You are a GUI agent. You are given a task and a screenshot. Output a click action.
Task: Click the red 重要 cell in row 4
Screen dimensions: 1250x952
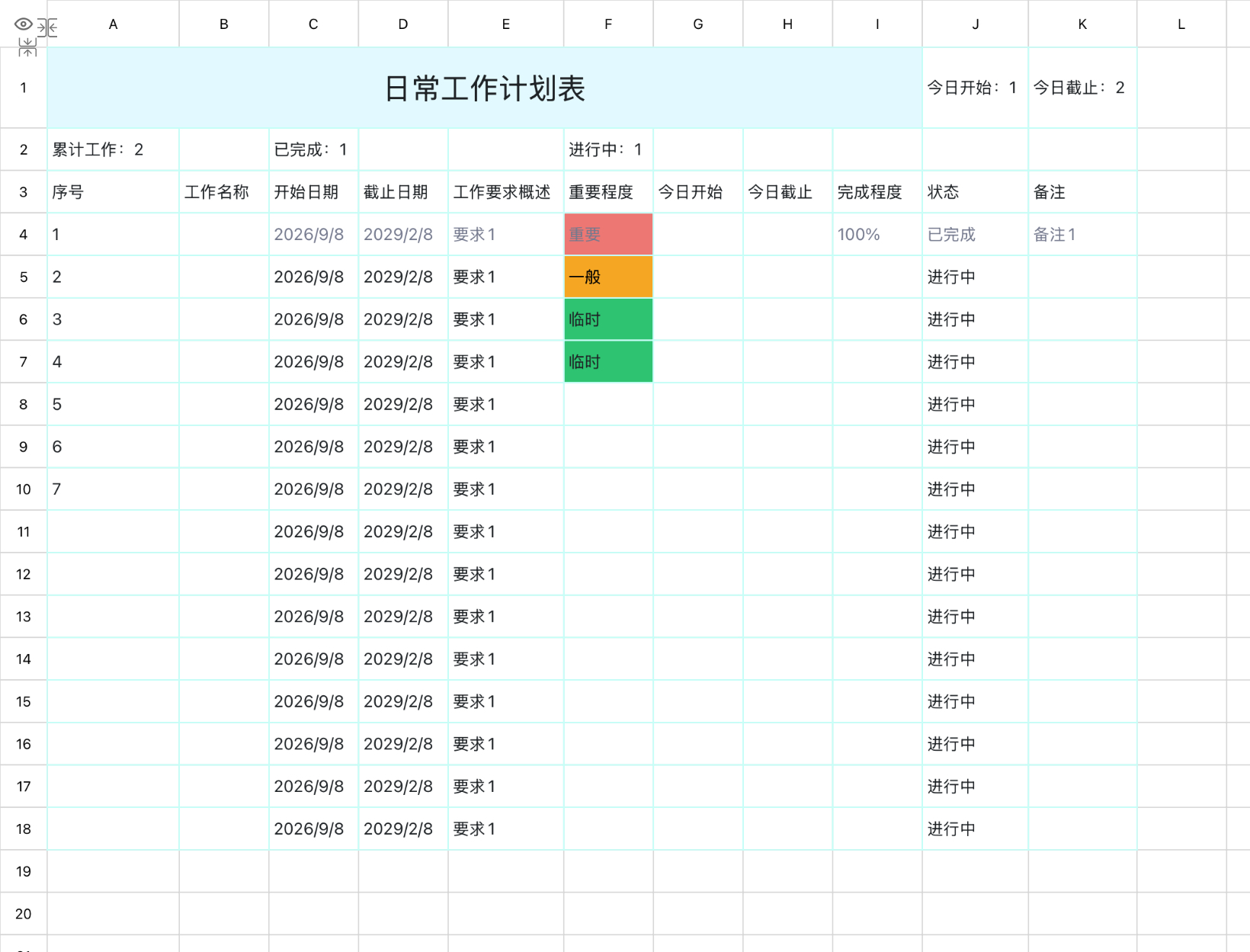608,235
